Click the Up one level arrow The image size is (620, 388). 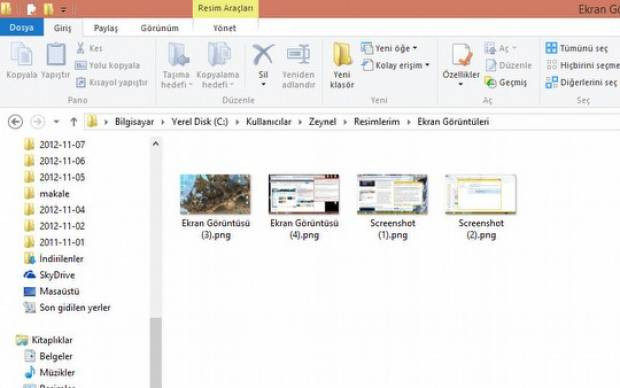74,122
